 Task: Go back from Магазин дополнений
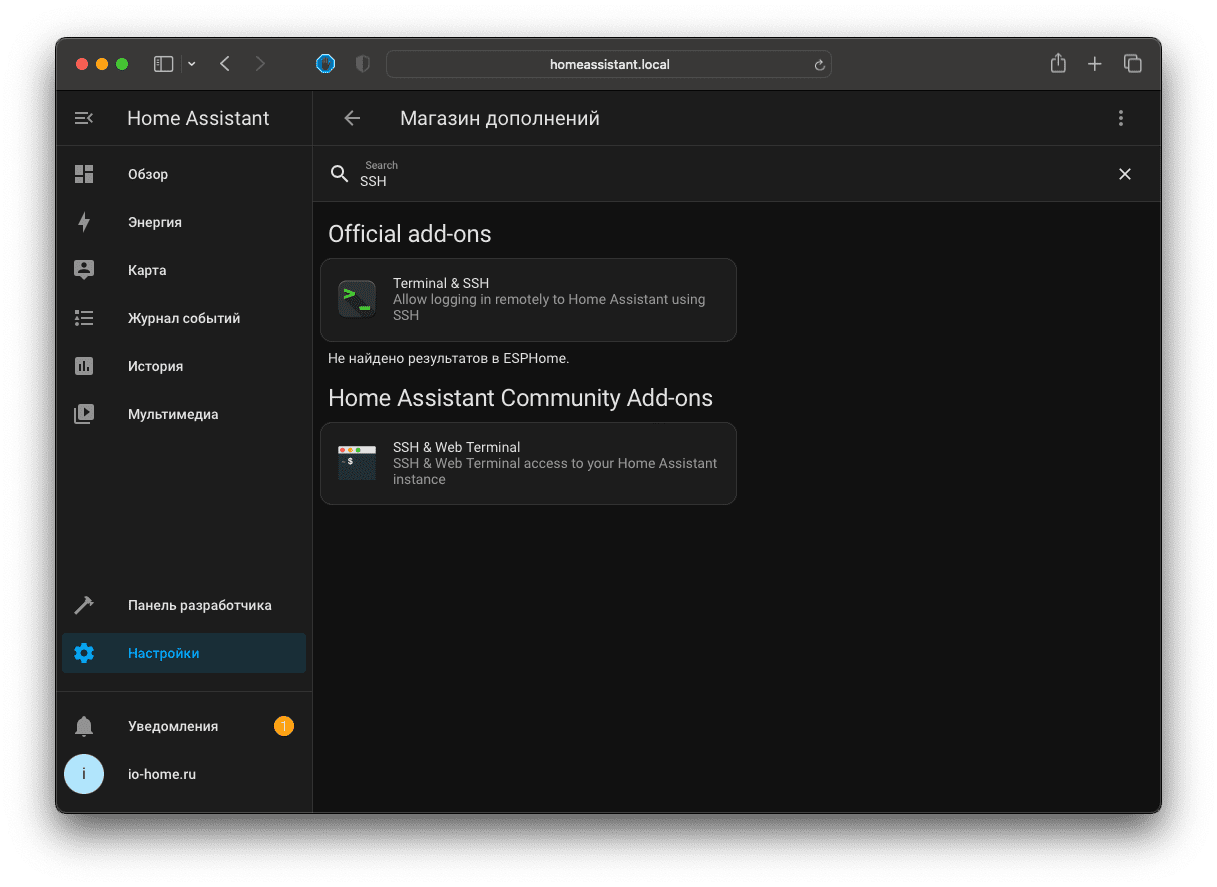(352, 118)
